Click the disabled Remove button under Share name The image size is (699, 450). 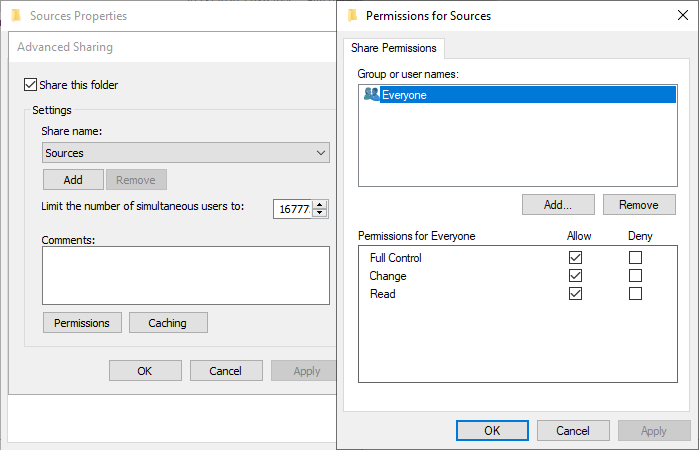click(136, 180)
